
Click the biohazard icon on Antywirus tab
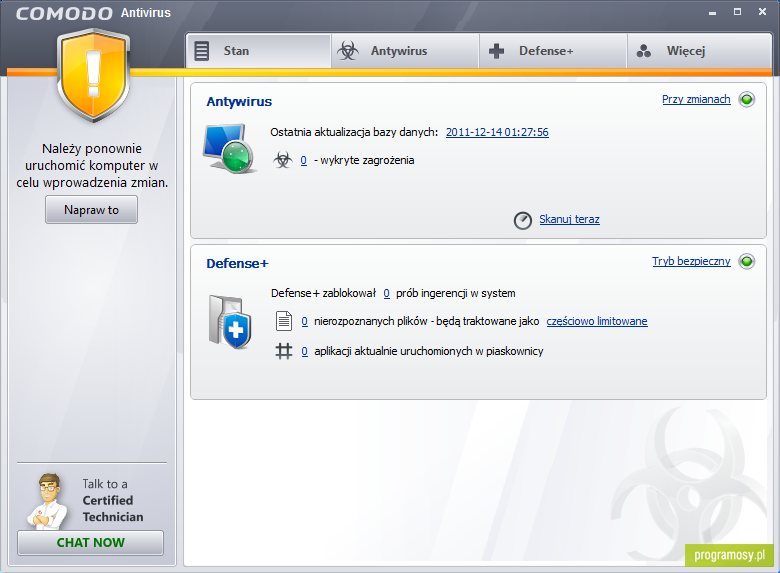click(x=348, y=51)
